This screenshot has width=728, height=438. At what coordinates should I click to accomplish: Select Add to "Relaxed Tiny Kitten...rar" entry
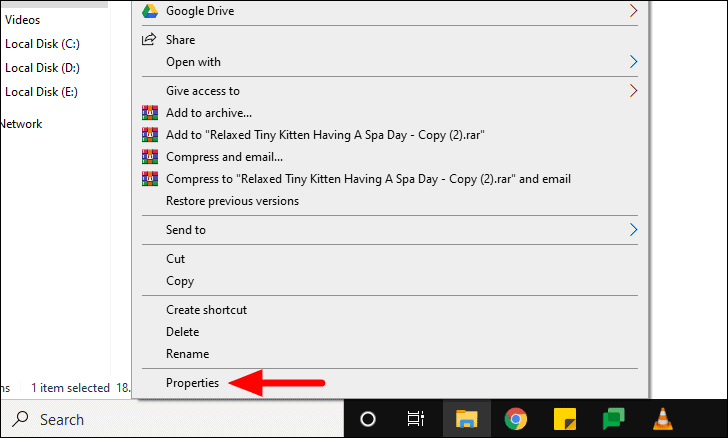390,135
